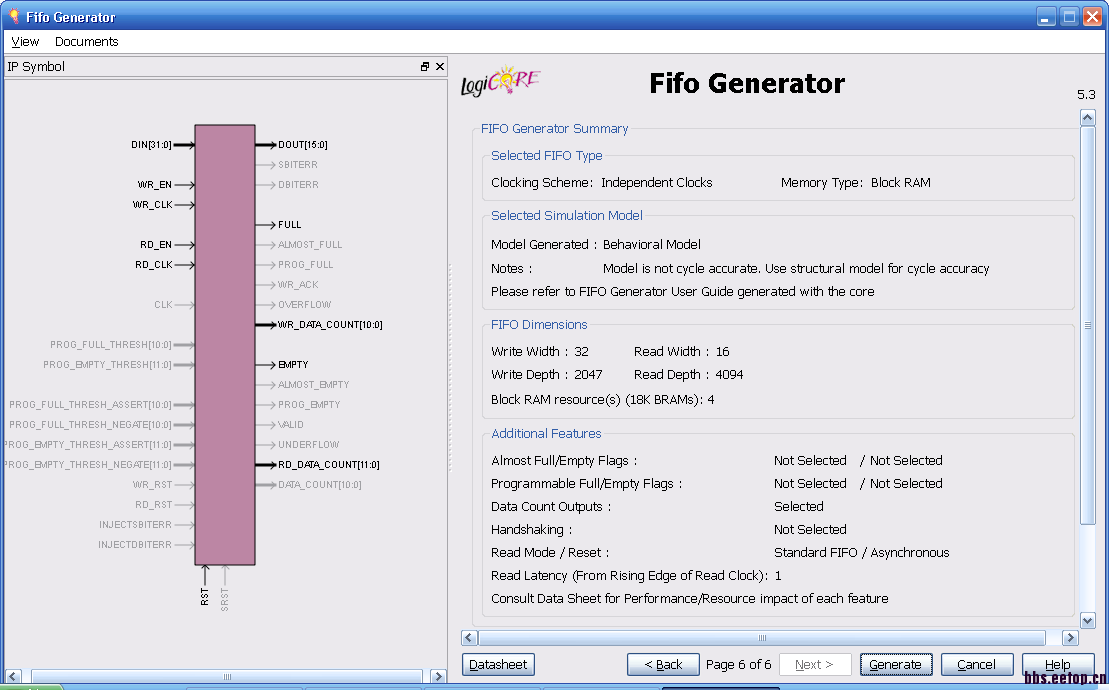Click the PROG_FULL port label

click(306, 265)
